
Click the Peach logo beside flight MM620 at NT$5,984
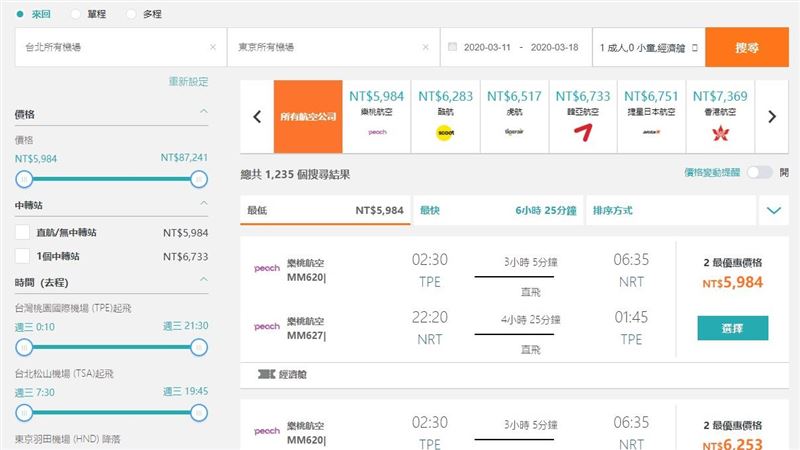tap(267, 268)
